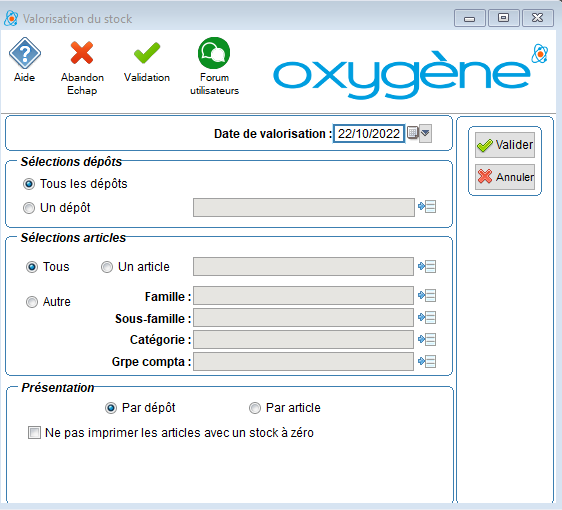
Task: Open lookup list icon for Famille
Action: (x=427, y=295)
